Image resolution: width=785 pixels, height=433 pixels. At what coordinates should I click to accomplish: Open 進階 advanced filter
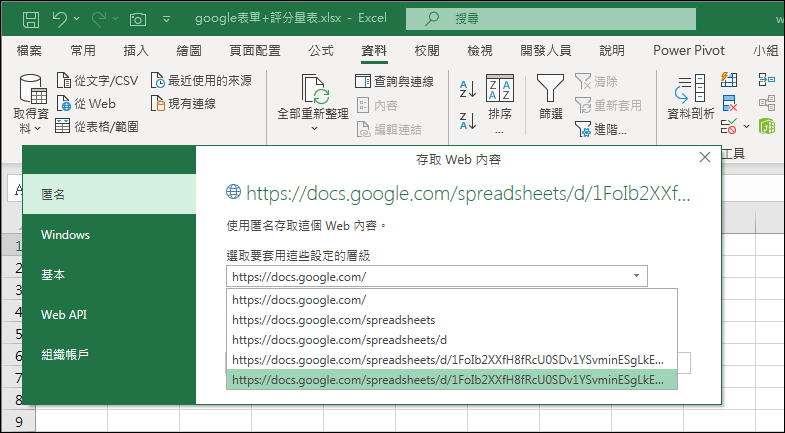point(601,129)
